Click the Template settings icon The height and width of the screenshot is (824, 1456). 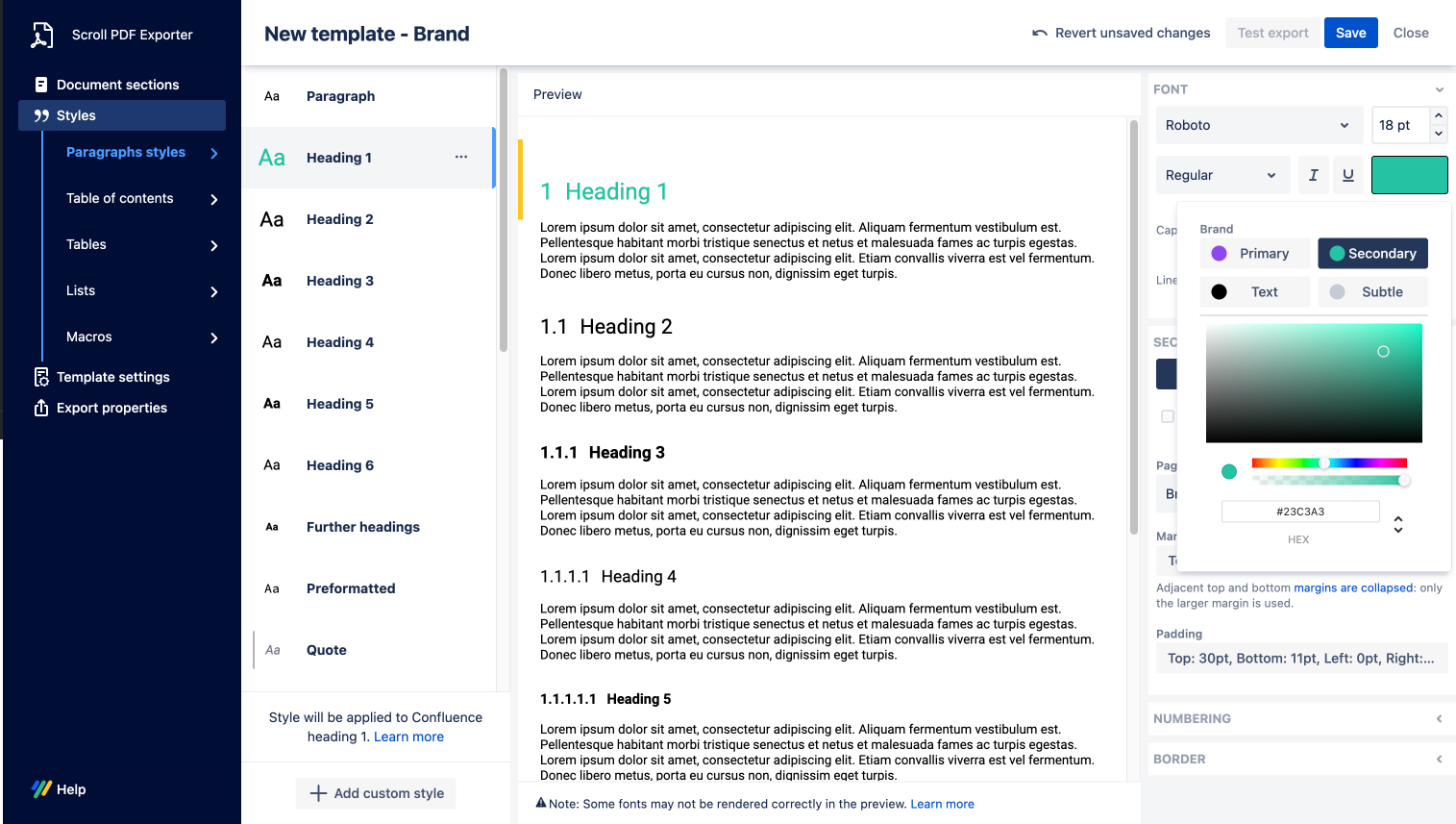[41, 377]
